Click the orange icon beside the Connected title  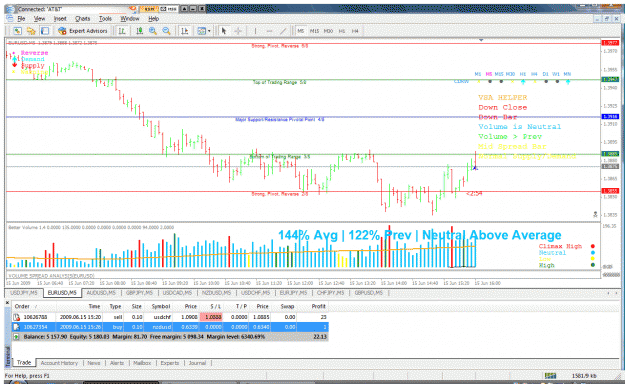tap(133, 8)
